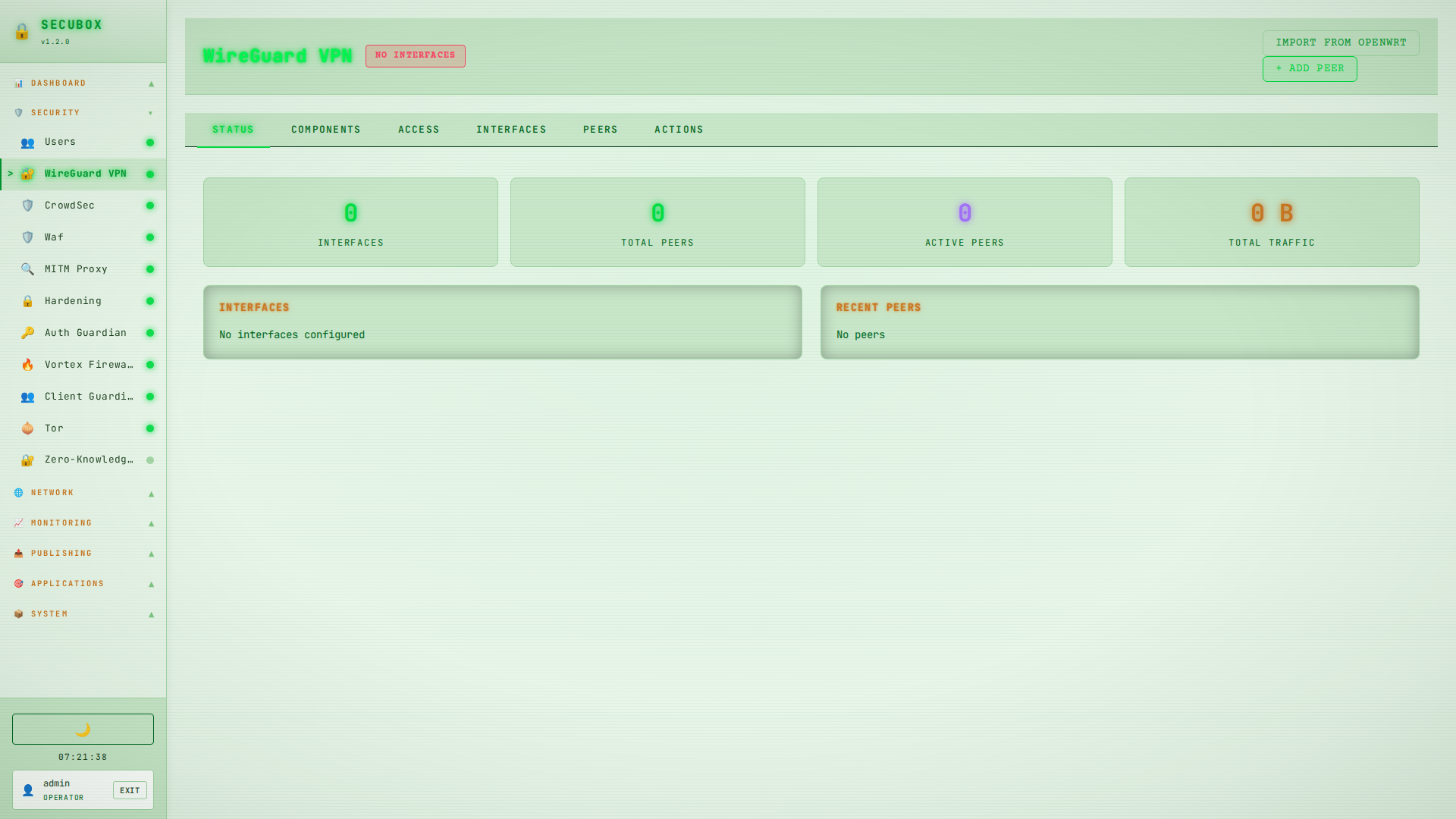The height and width of the screenshot is (819, 1456).
Task: Toggle the status dot next to Waf
Action: pyautogui.click(x=149, y=237)
